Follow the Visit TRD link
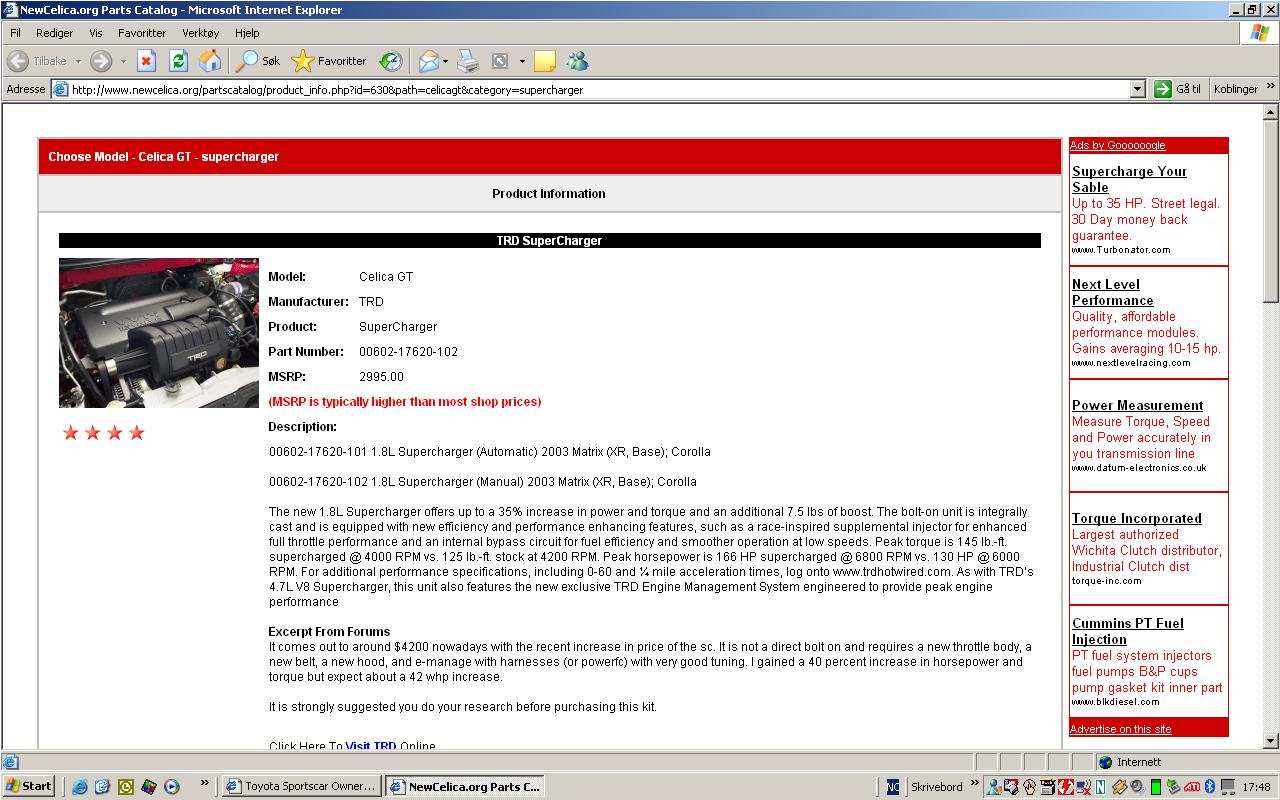The image size is (1280, 800). [x=371, y=746]
